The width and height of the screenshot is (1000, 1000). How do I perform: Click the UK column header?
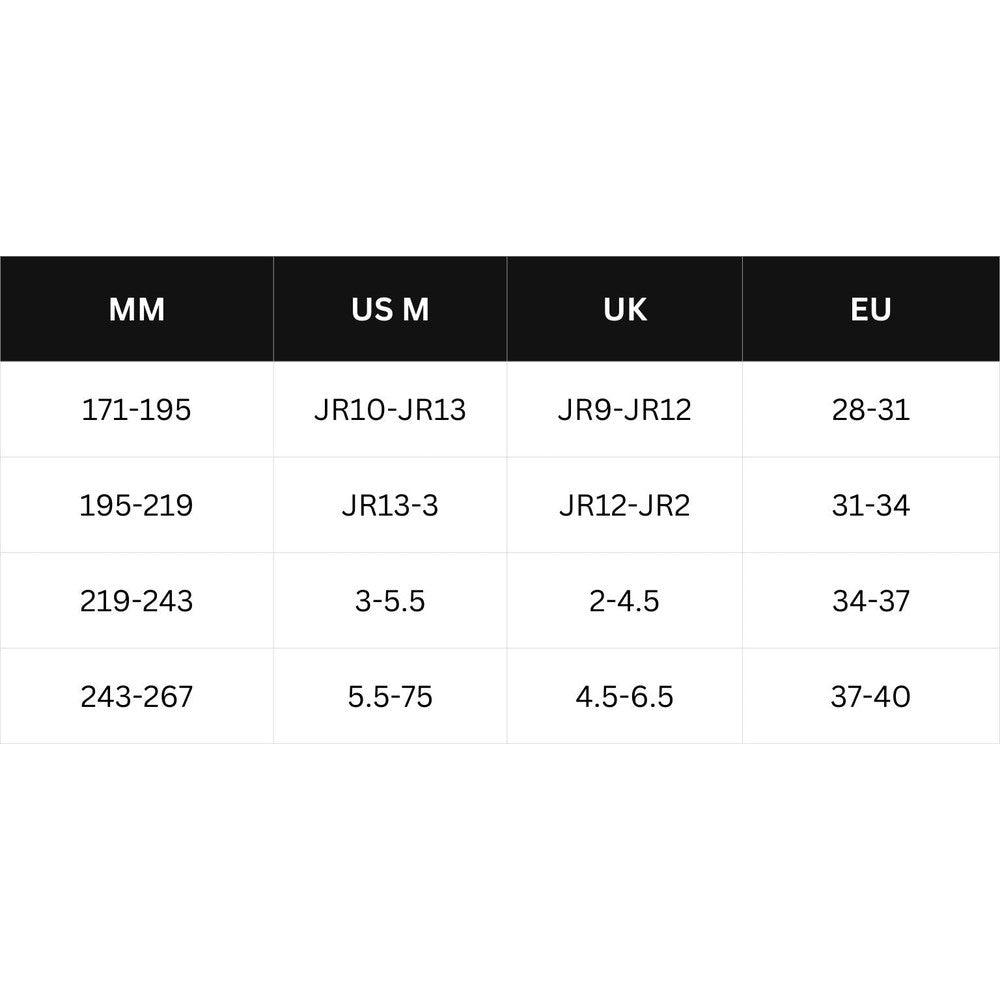[x=625, y=309]
